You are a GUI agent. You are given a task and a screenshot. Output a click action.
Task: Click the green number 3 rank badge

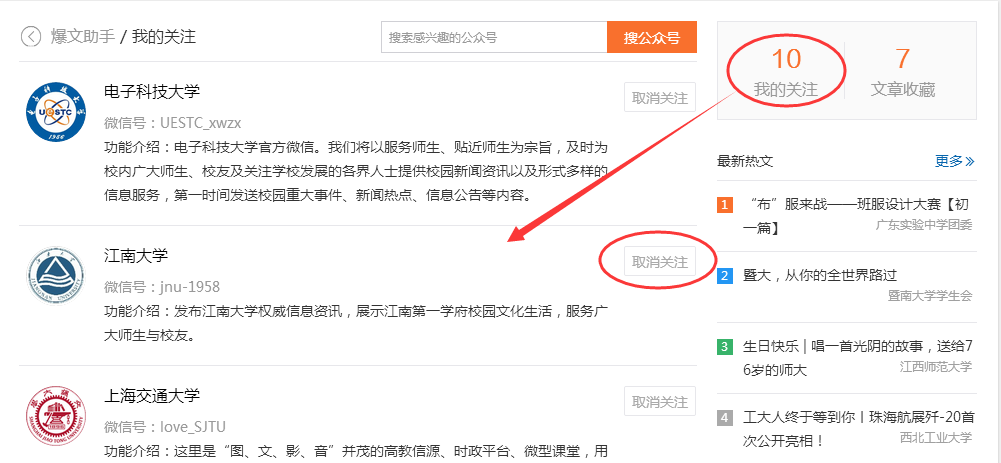point(725,347)
